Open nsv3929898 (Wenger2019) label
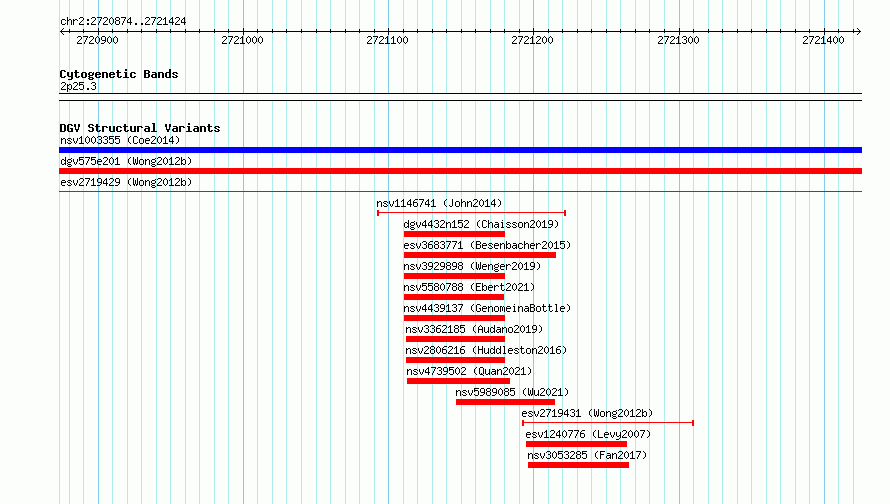The image size is (890, 504). tap(472, 266)
